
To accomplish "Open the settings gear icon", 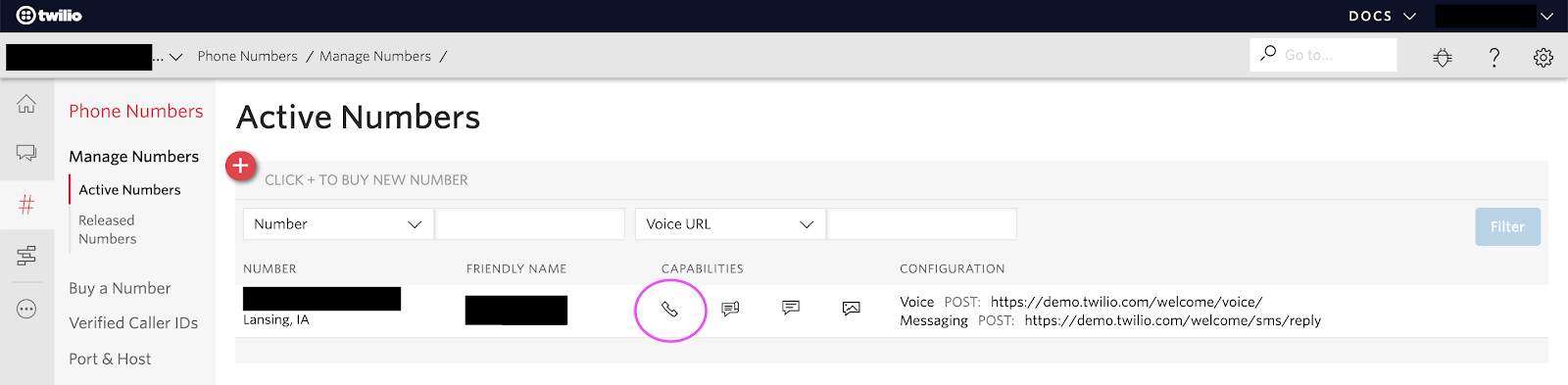I will point(1543,58).
